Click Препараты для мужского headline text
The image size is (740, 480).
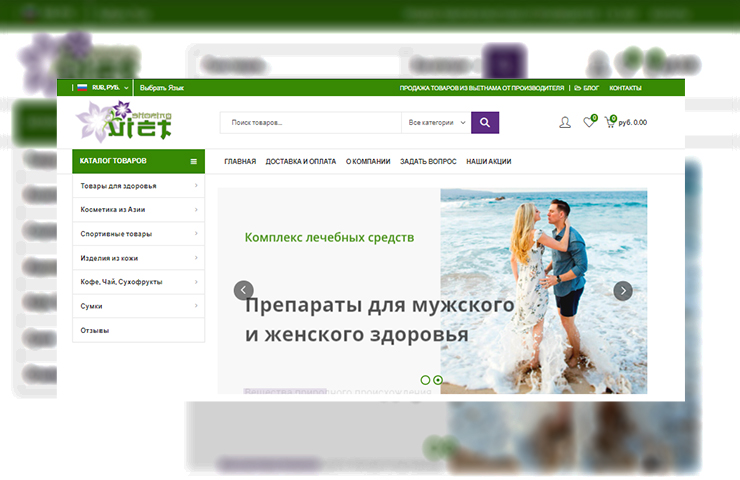click(379, 305)
